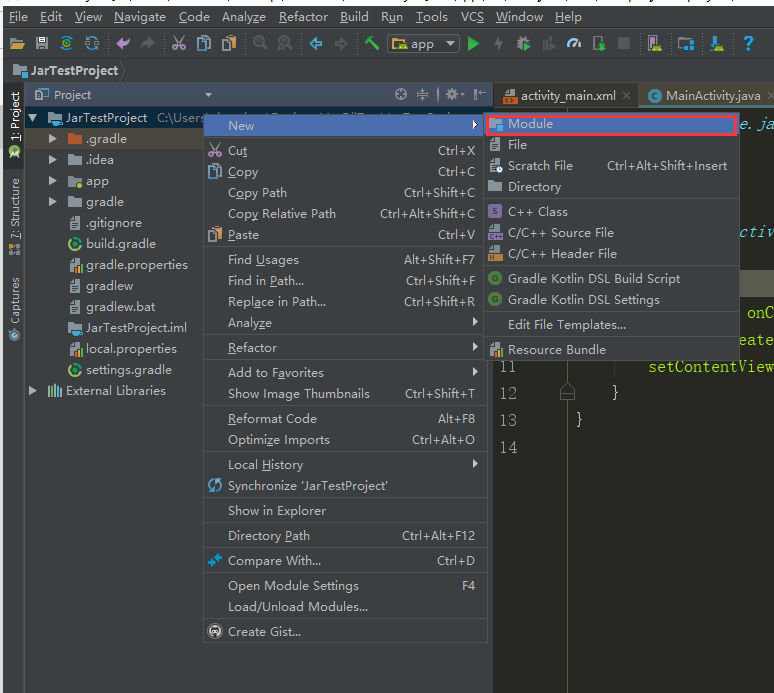Expand External Libraries node

tap(33, 390)
